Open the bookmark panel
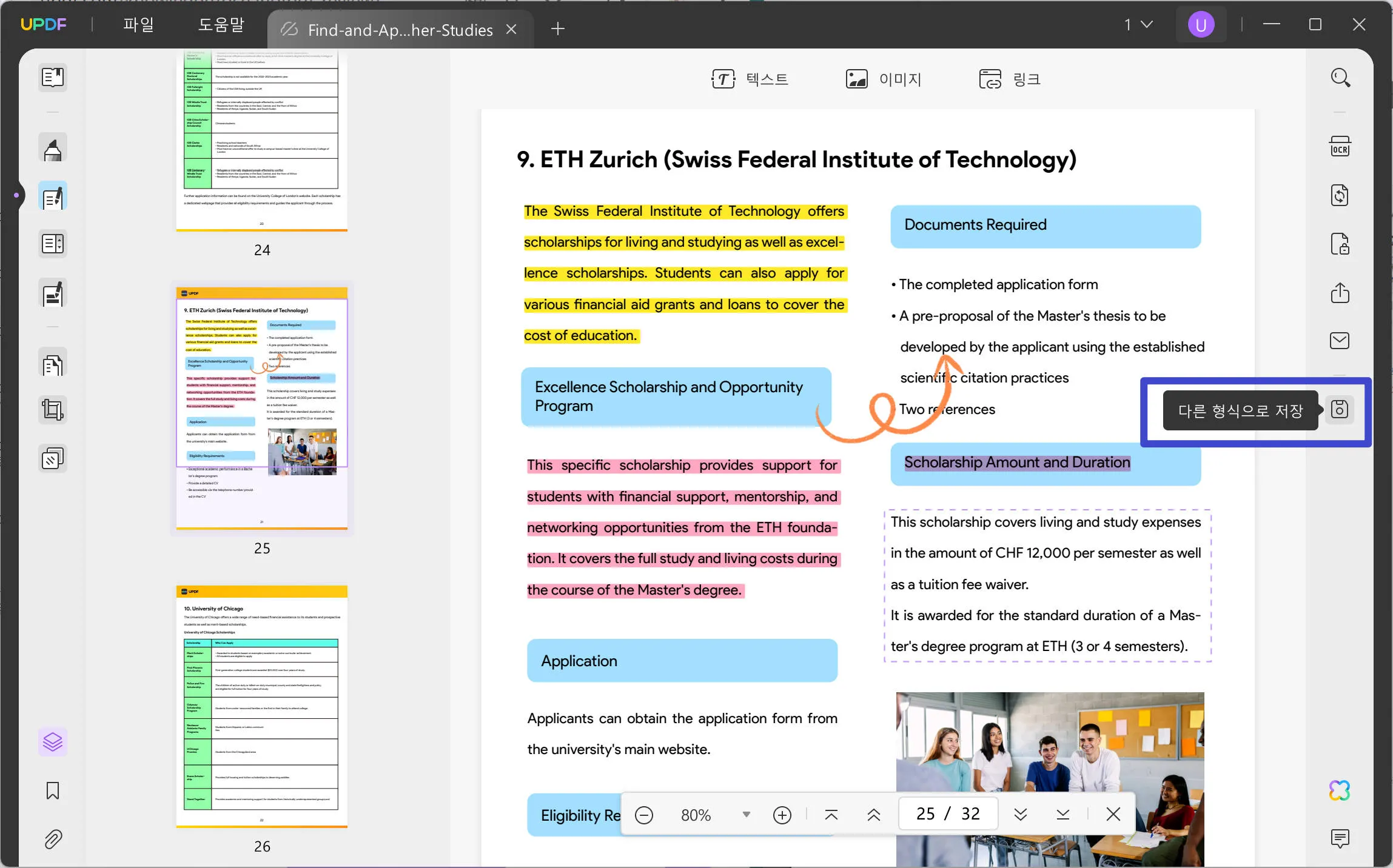Screen dimensions: 1393x868 tap(53, 791)
